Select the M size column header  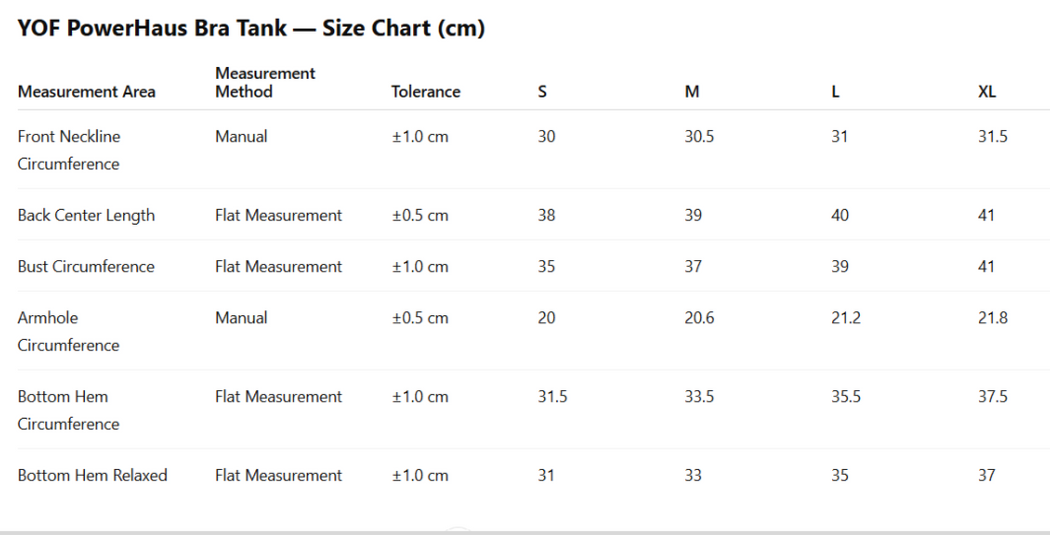coord(692,92)
